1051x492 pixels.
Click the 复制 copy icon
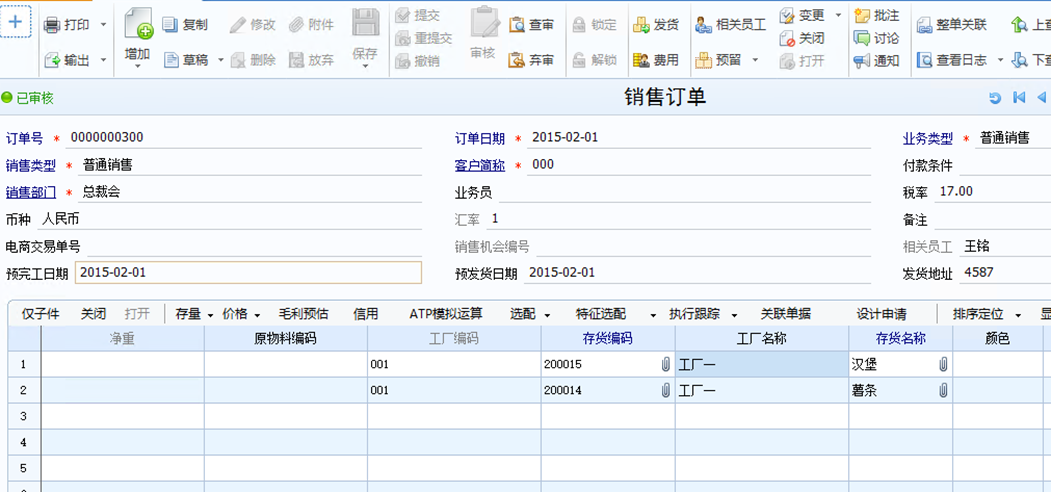pyautogui.click(x=170, y=25)
